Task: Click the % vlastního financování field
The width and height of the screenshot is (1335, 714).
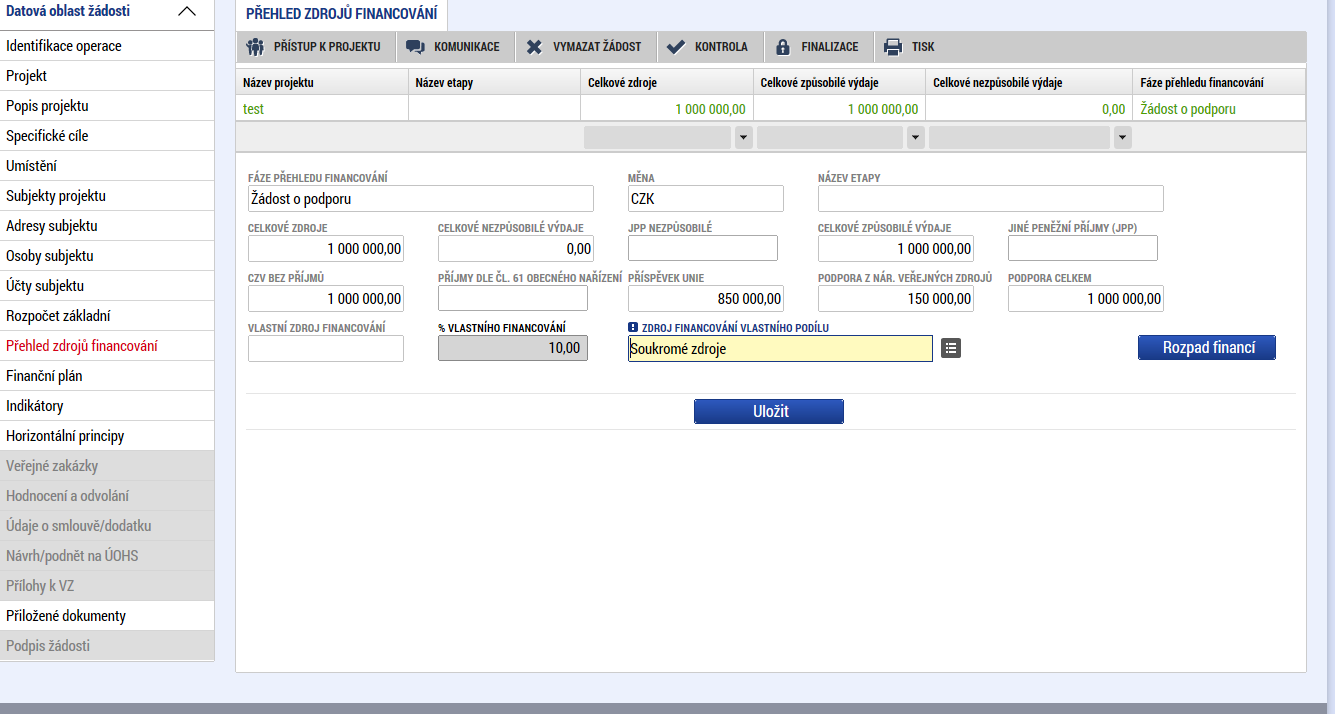Action: pos(513,348)
